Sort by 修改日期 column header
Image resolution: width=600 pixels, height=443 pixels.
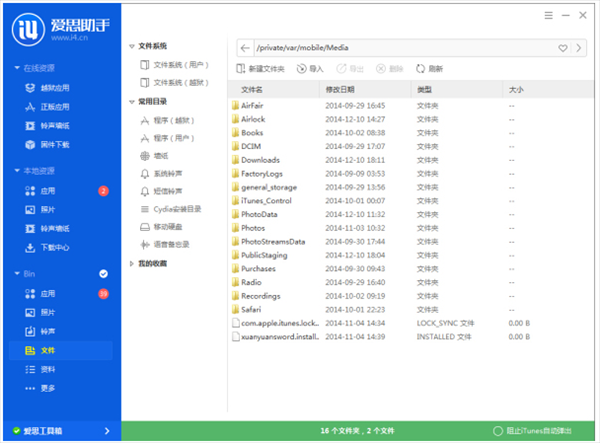[365, 90]
